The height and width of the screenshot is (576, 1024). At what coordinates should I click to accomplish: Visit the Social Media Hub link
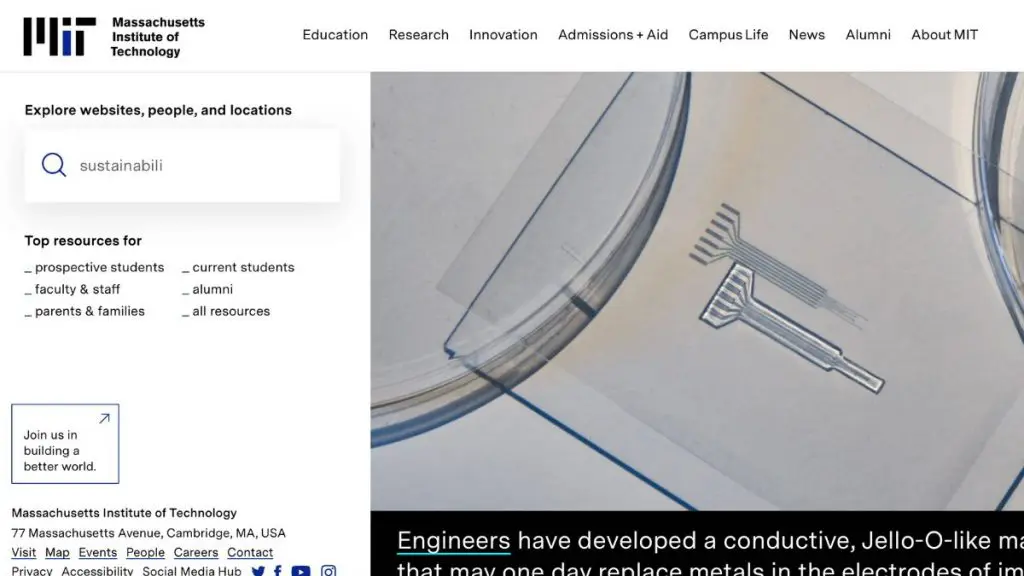click(x=192, y=571)
